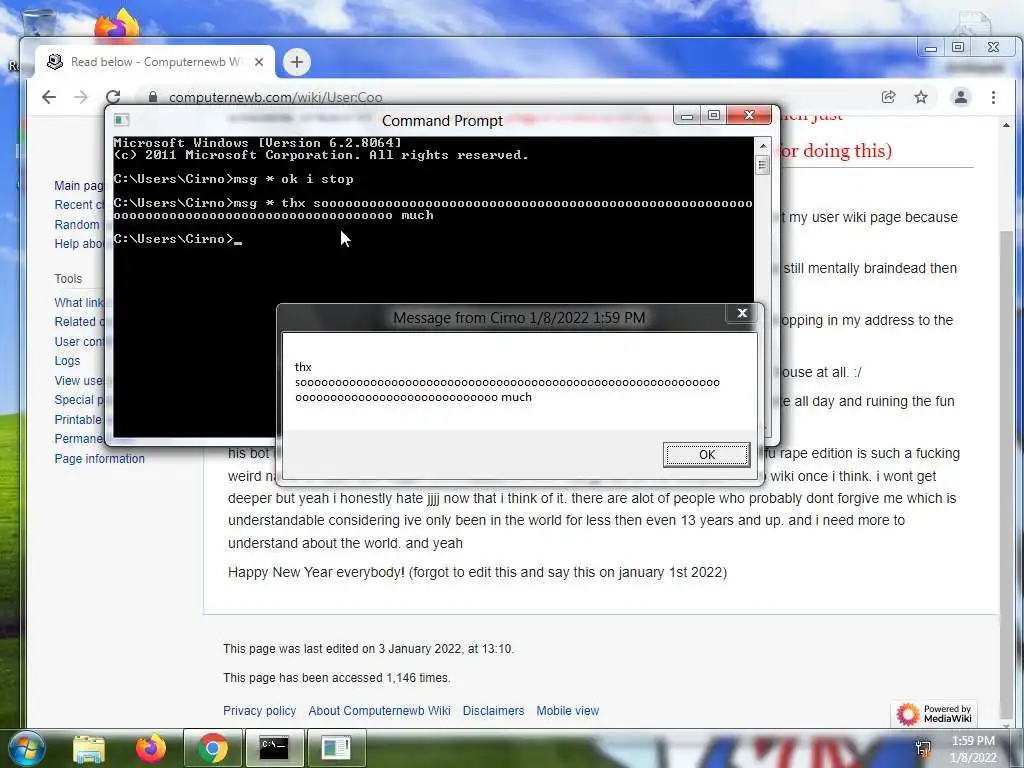Viewport: 1024px width, 768px height.
Task: Open a new Chrome tab
Action: (296, 62)
